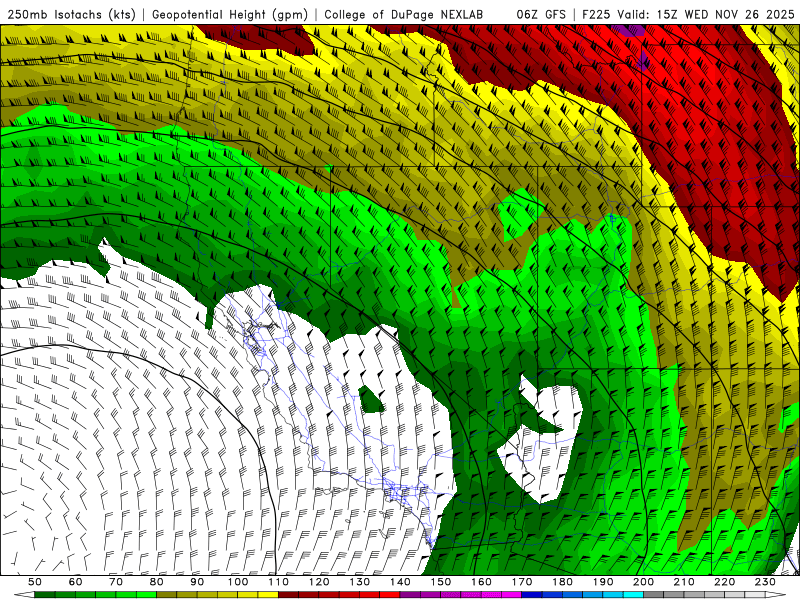Image resolution: width=800 pixels, height=600 pixels.
Task: Click the legend value '130'
Action: pyautogui.click(x=360, y=582)
